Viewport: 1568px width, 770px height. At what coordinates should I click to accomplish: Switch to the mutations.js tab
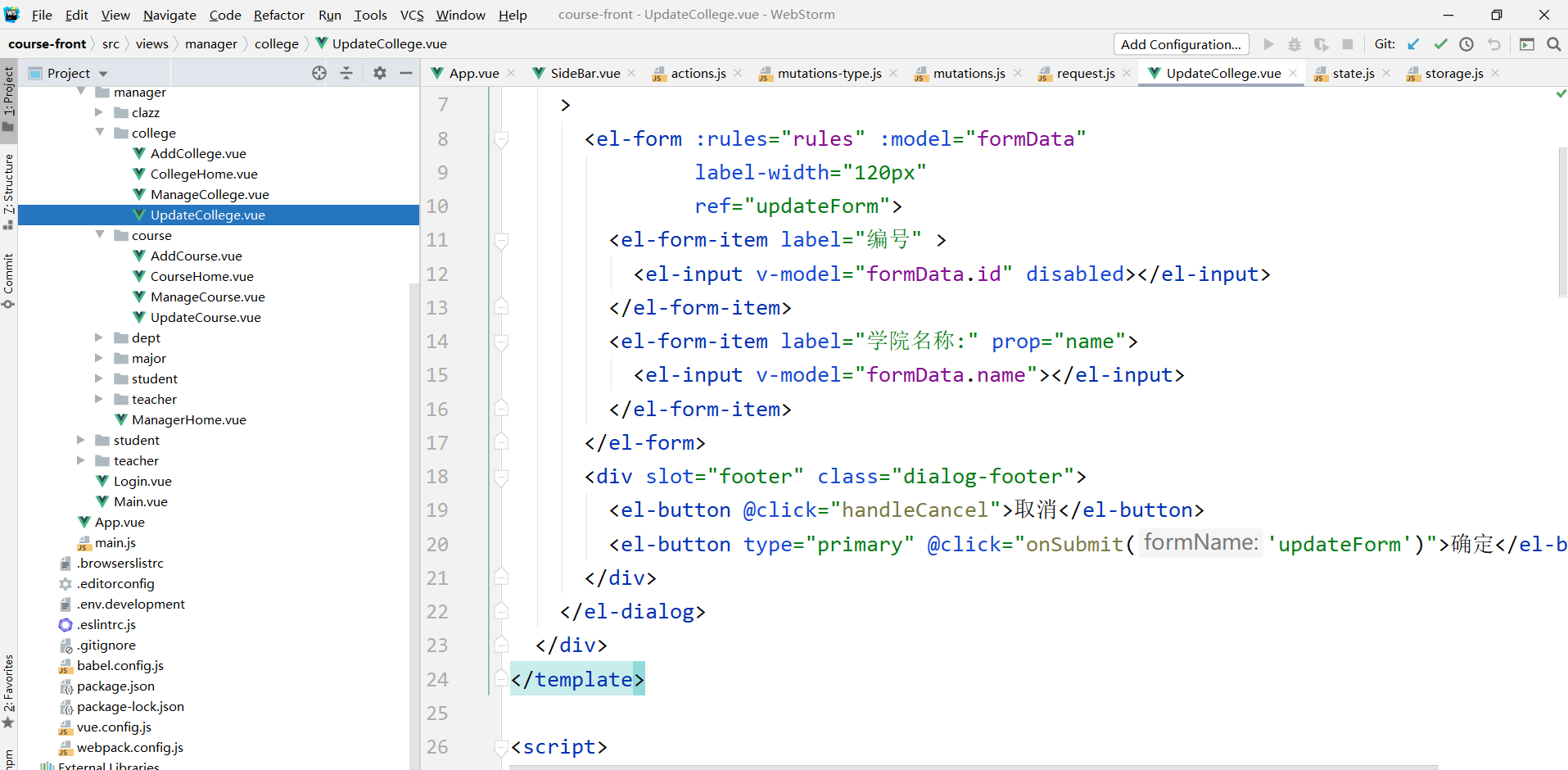point(969,73)
